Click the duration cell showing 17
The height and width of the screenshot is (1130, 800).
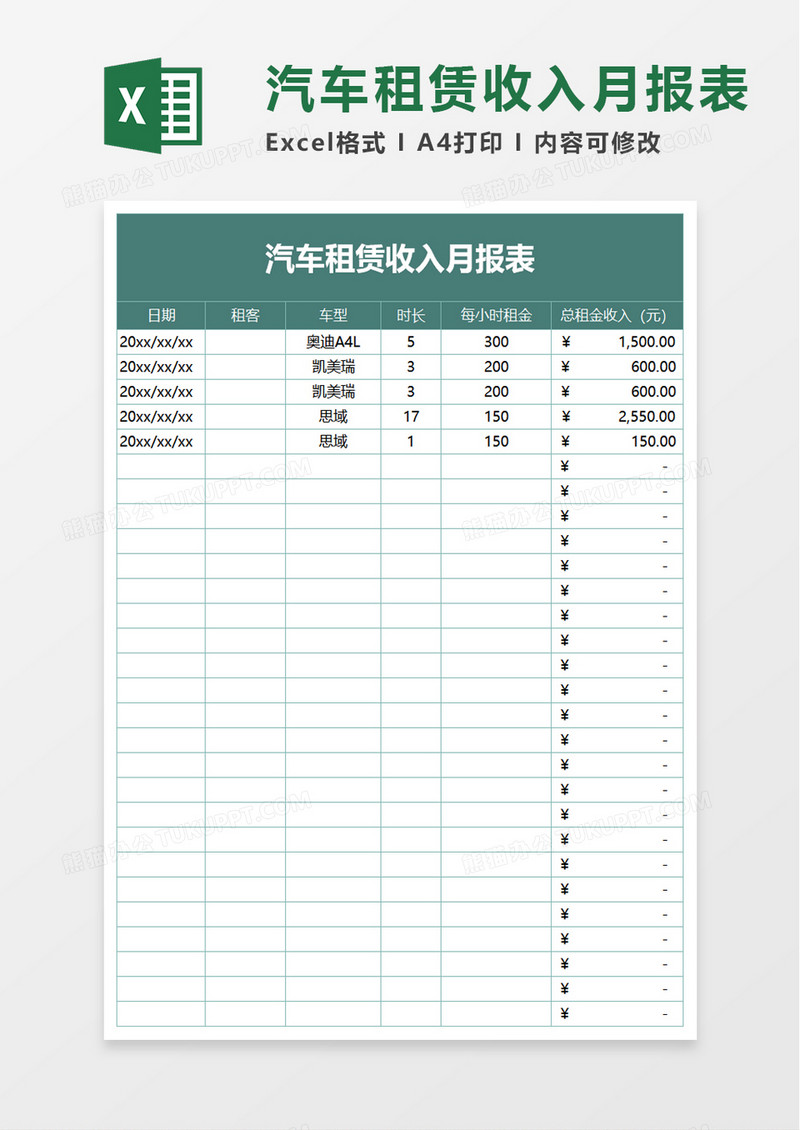(x=411, y=417)
